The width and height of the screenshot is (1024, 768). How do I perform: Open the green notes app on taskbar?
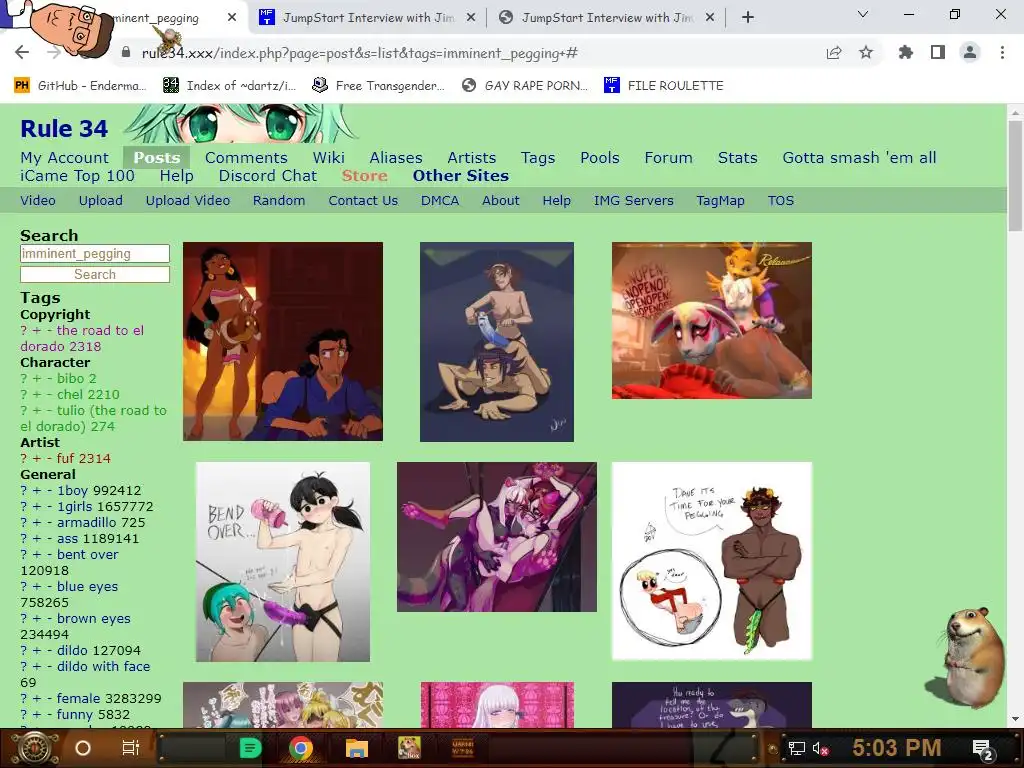[250, 748]
